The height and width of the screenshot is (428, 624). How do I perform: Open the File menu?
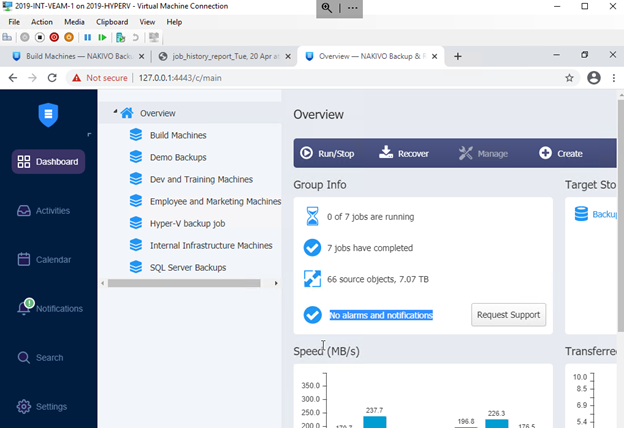coord(14,22)
